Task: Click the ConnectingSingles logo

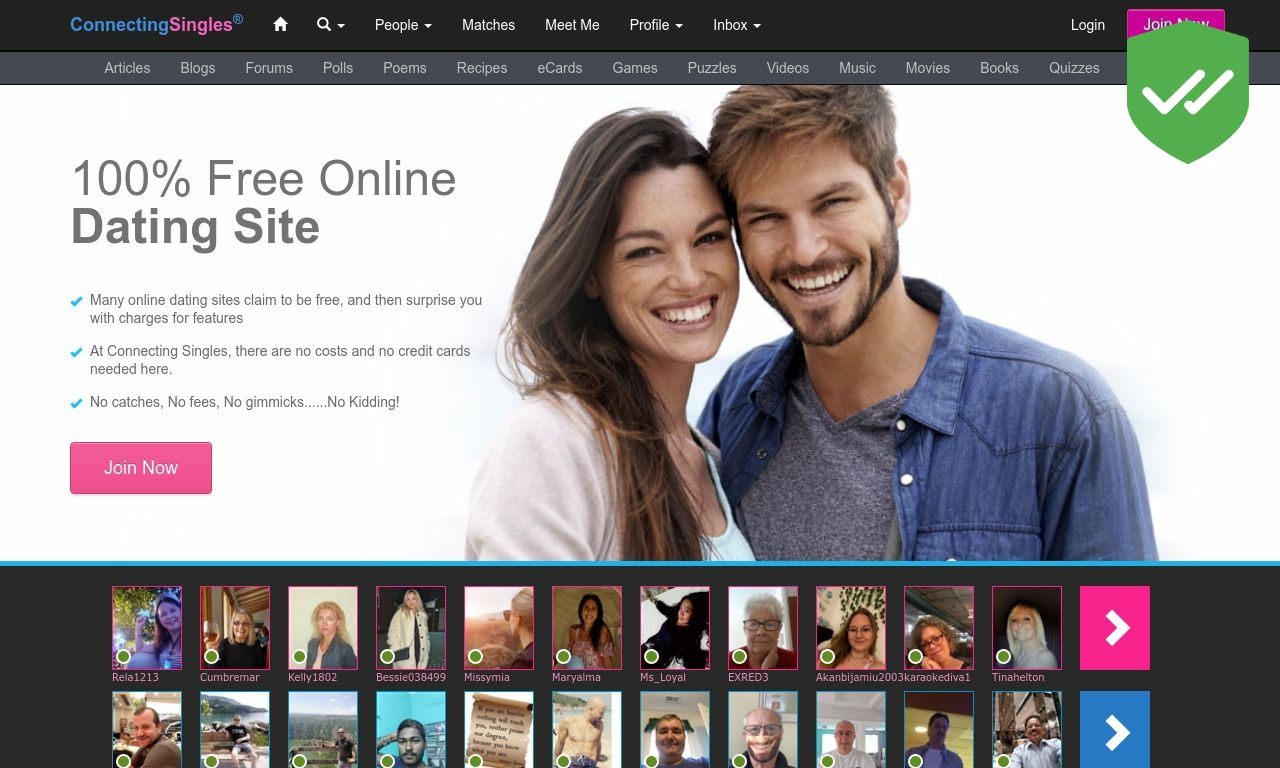Action: click(156, 24)
